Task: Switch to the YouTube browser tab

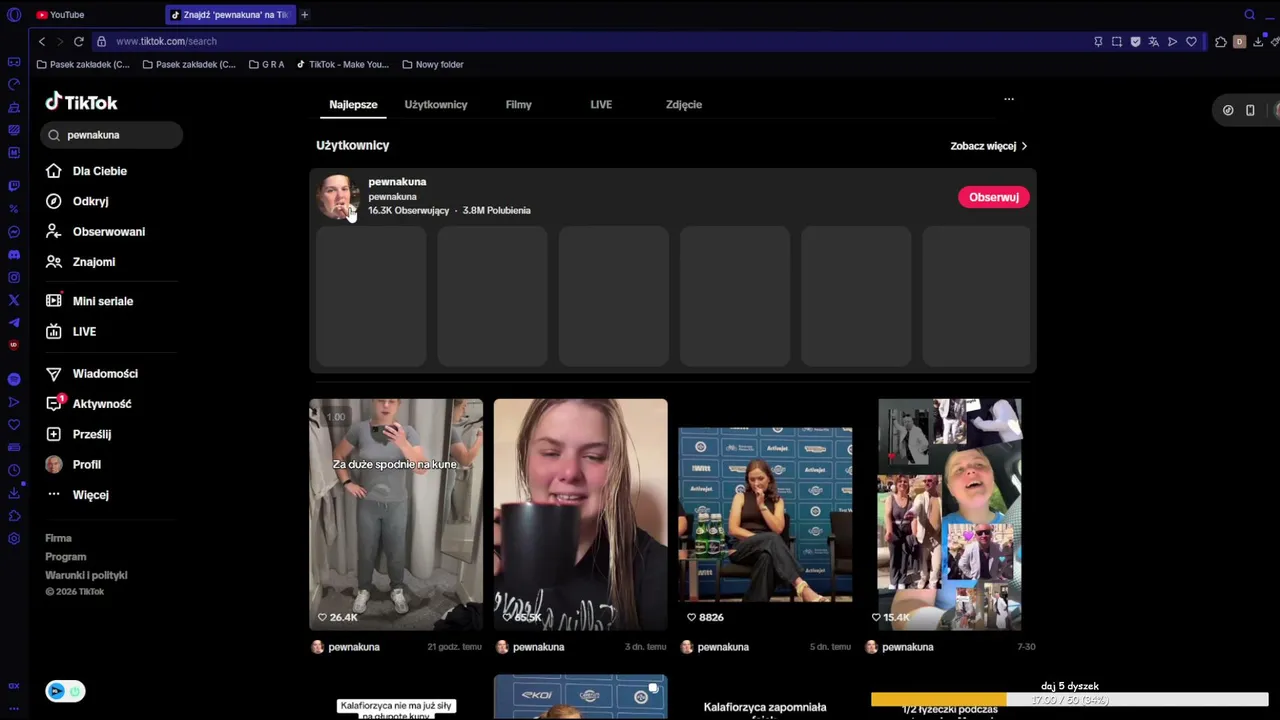Action: click(x=95, y=15)
